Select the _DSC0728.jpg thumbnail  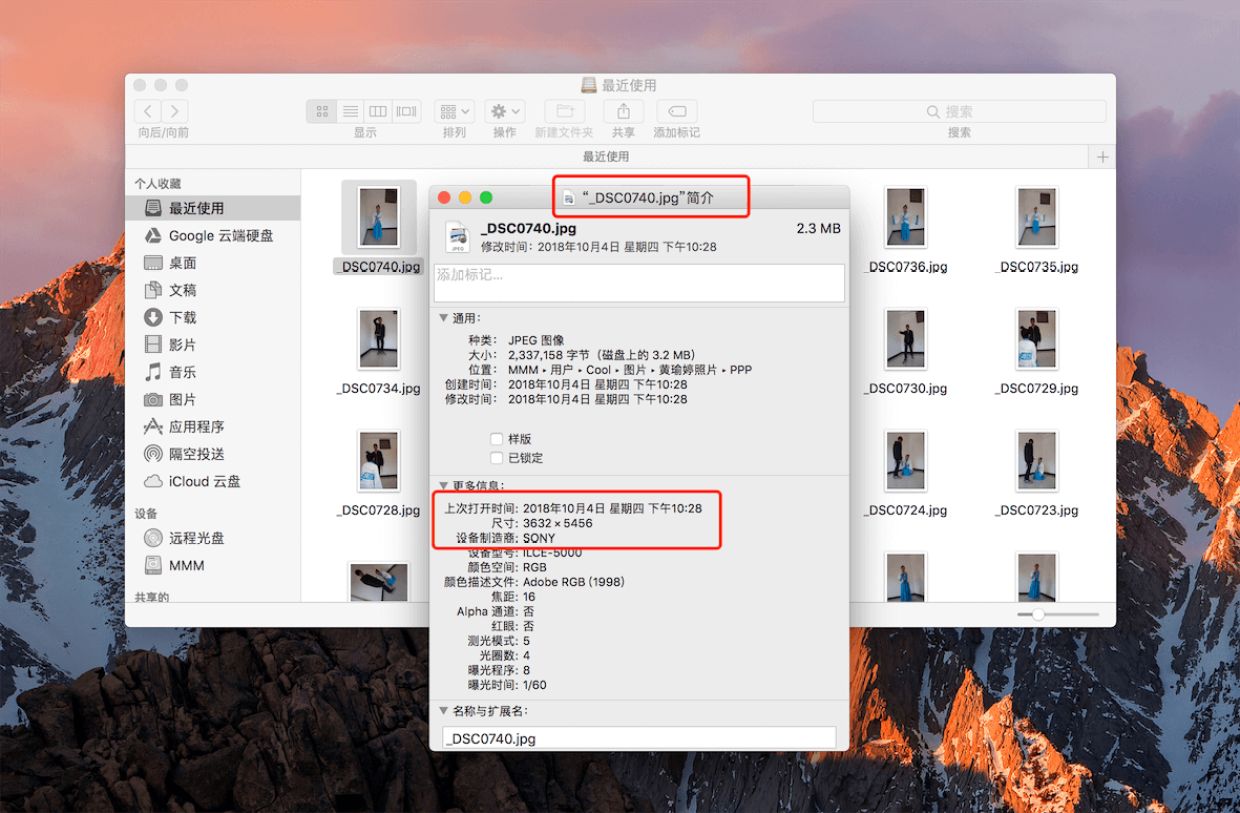point(379,461)
